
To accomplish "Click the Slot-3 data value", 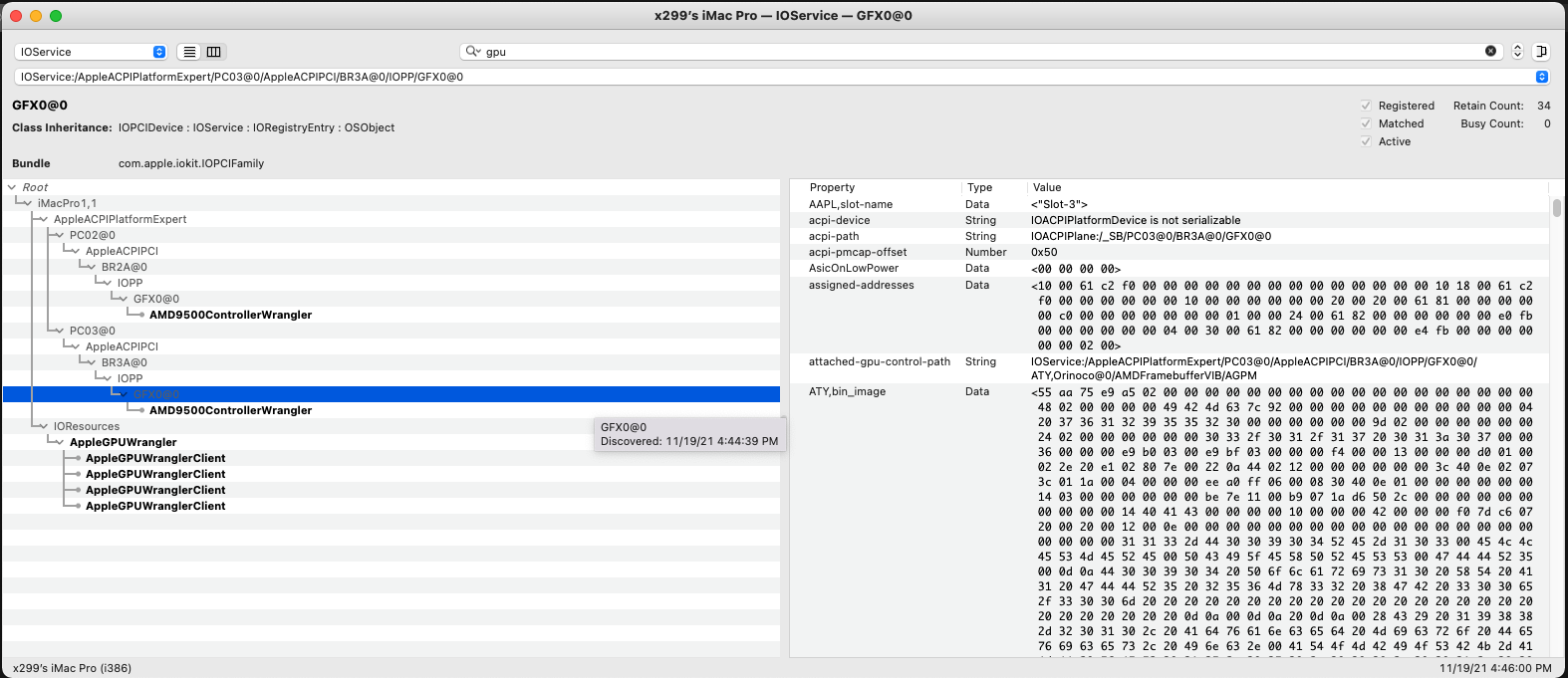I will pyautogui.click(x=1059, y=204).
